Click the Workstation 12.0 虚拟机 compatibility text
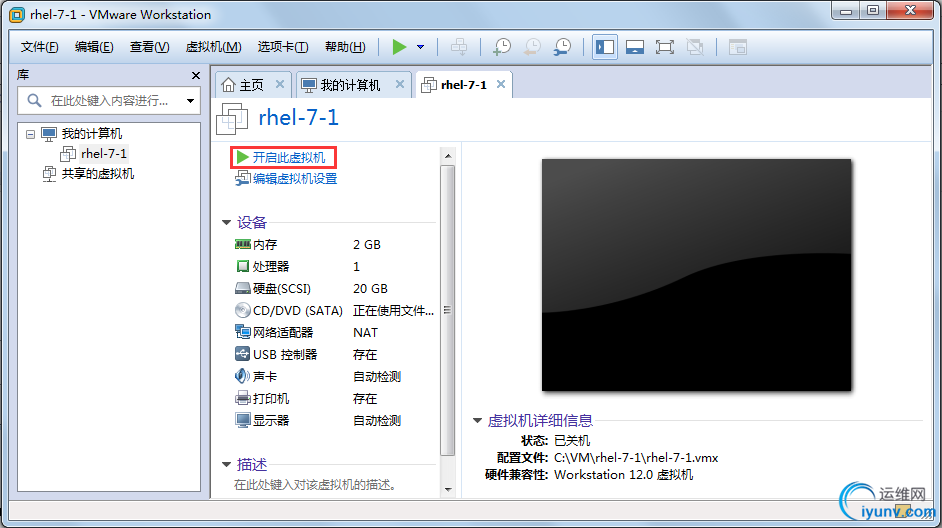 (624, 475)
